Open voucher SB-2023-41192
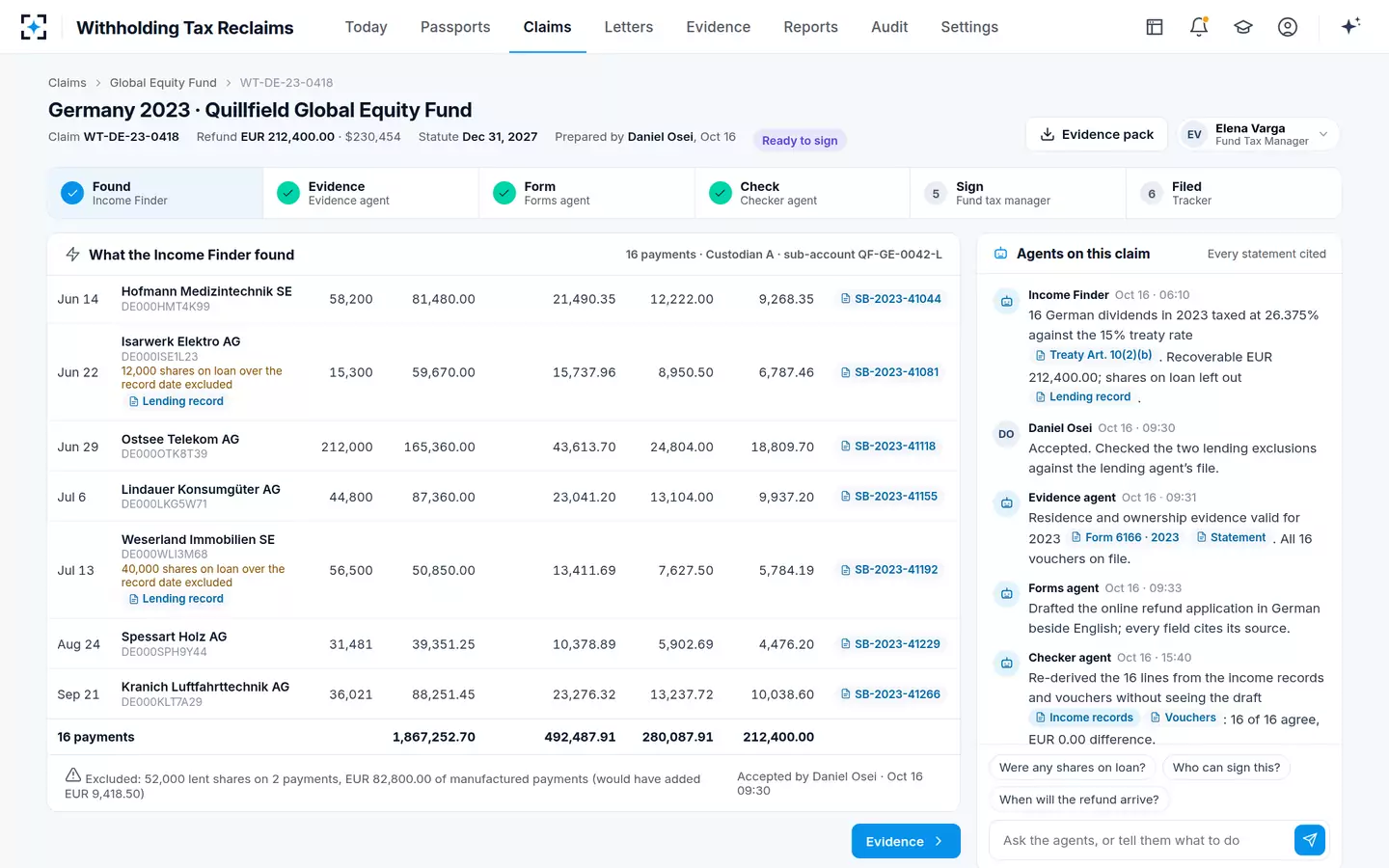Viewport: 1389px width, 868px height. (889, 570)
